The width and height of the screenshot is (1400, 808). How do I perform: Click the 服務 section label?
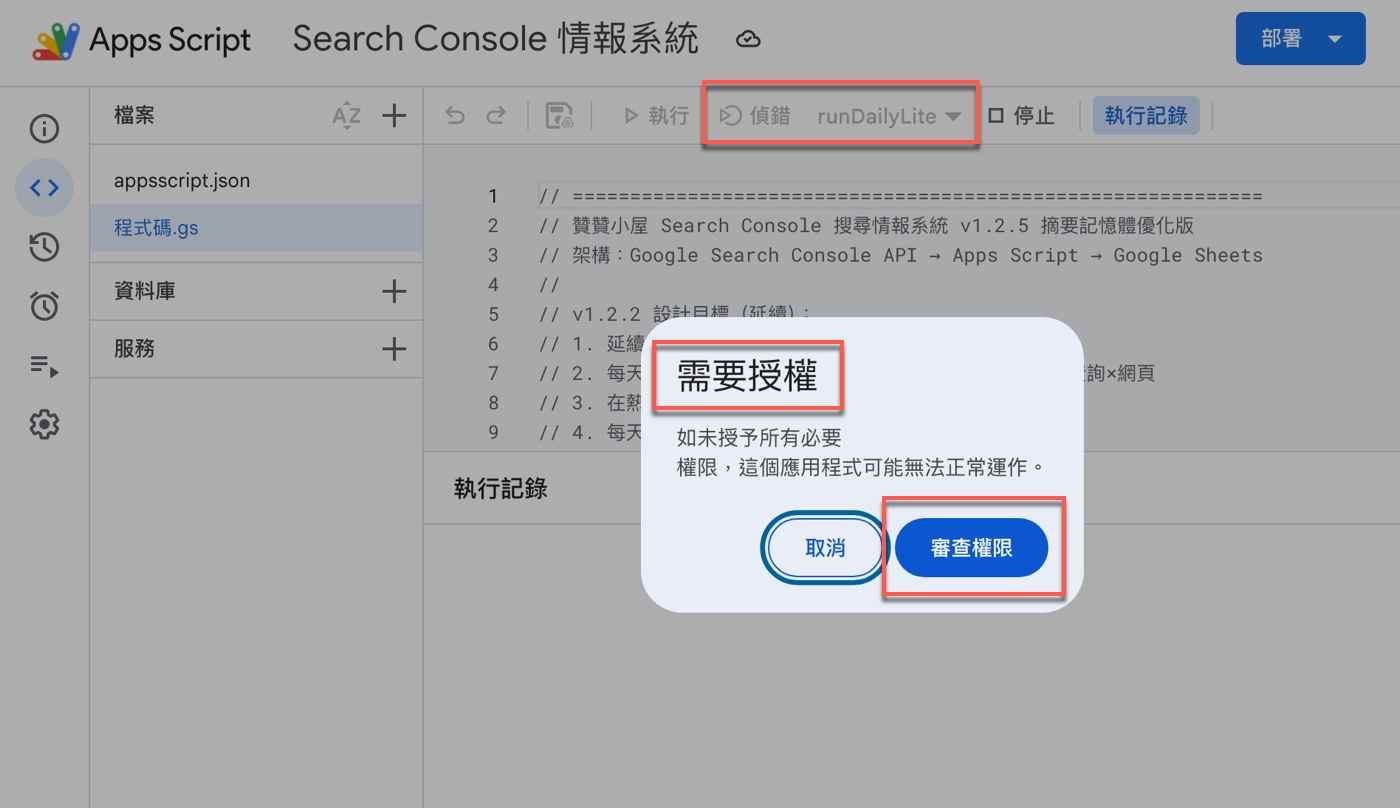click(x=134, y=349)
